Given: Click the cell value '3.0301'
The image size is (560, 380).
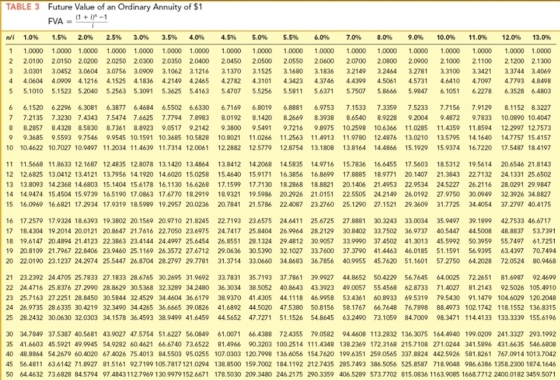Looking at the screenshot, I should click(x=33, y=71).
